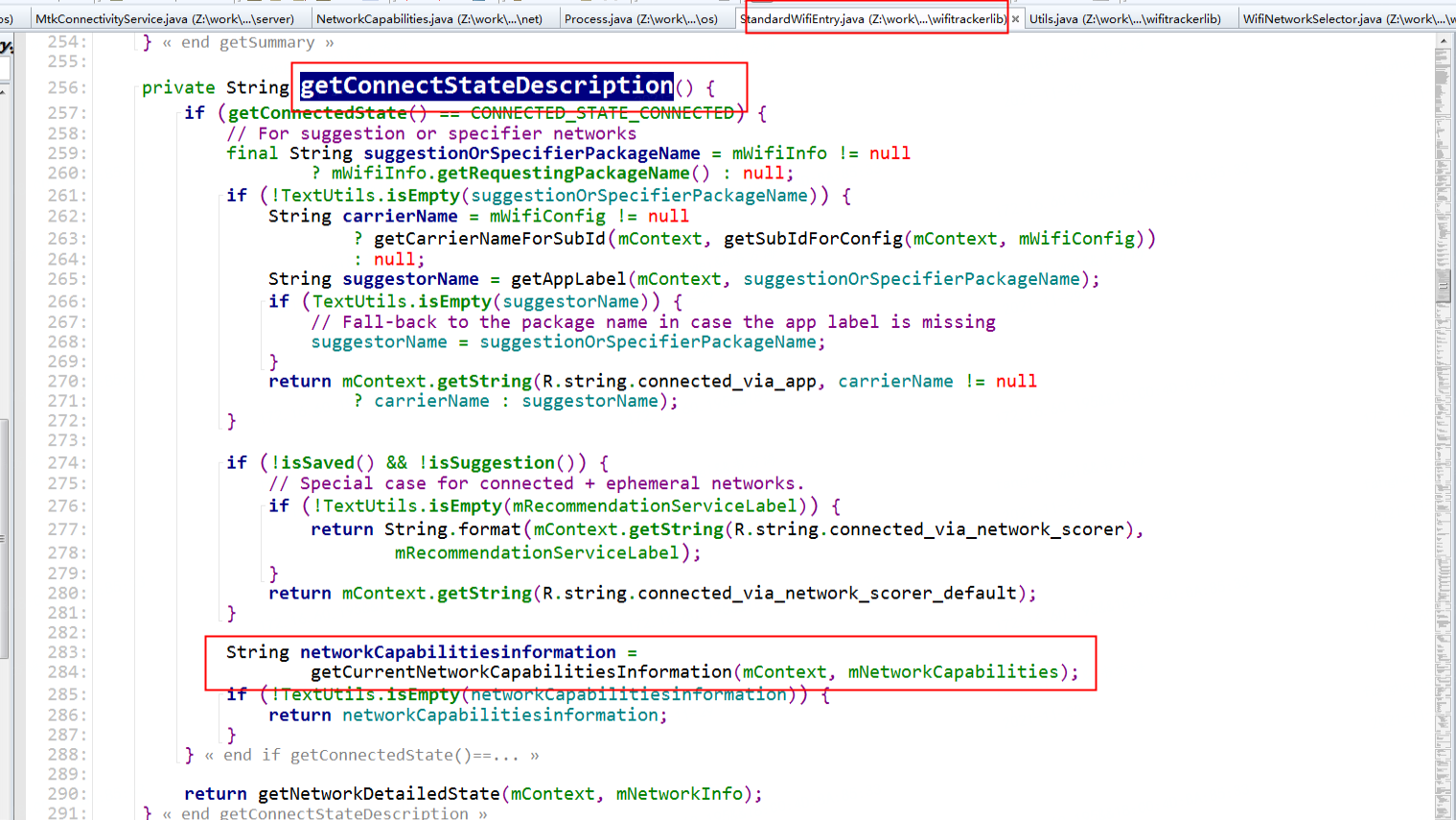
Task: Click mNetworkCapabilities argument on line 284
Action: point(953,672)
